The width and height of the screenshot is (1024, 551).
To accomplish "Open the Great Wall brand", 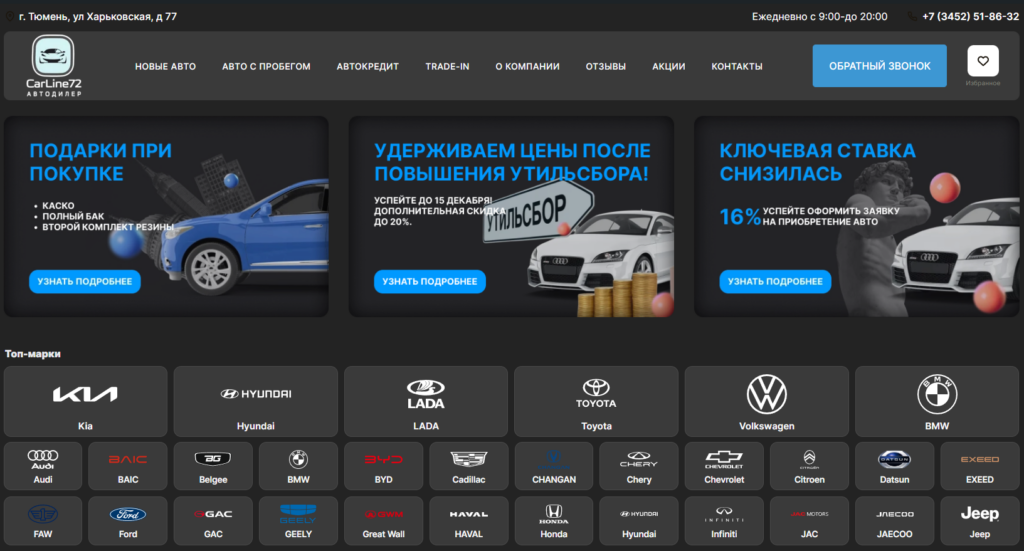I will click(x=384, y=521).
